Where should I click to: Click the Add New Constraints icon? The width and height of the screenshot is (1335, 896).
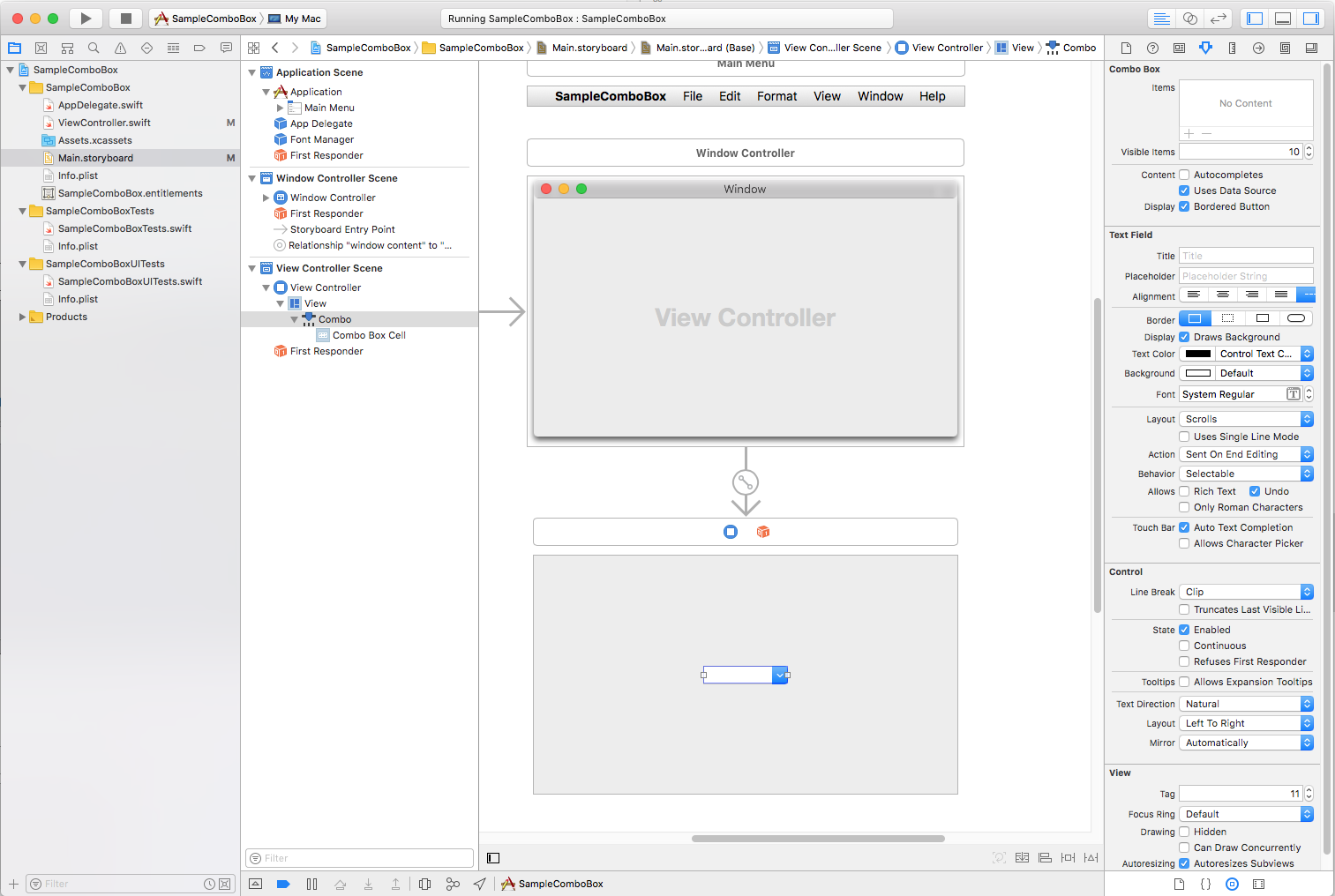coord(1068,857)
